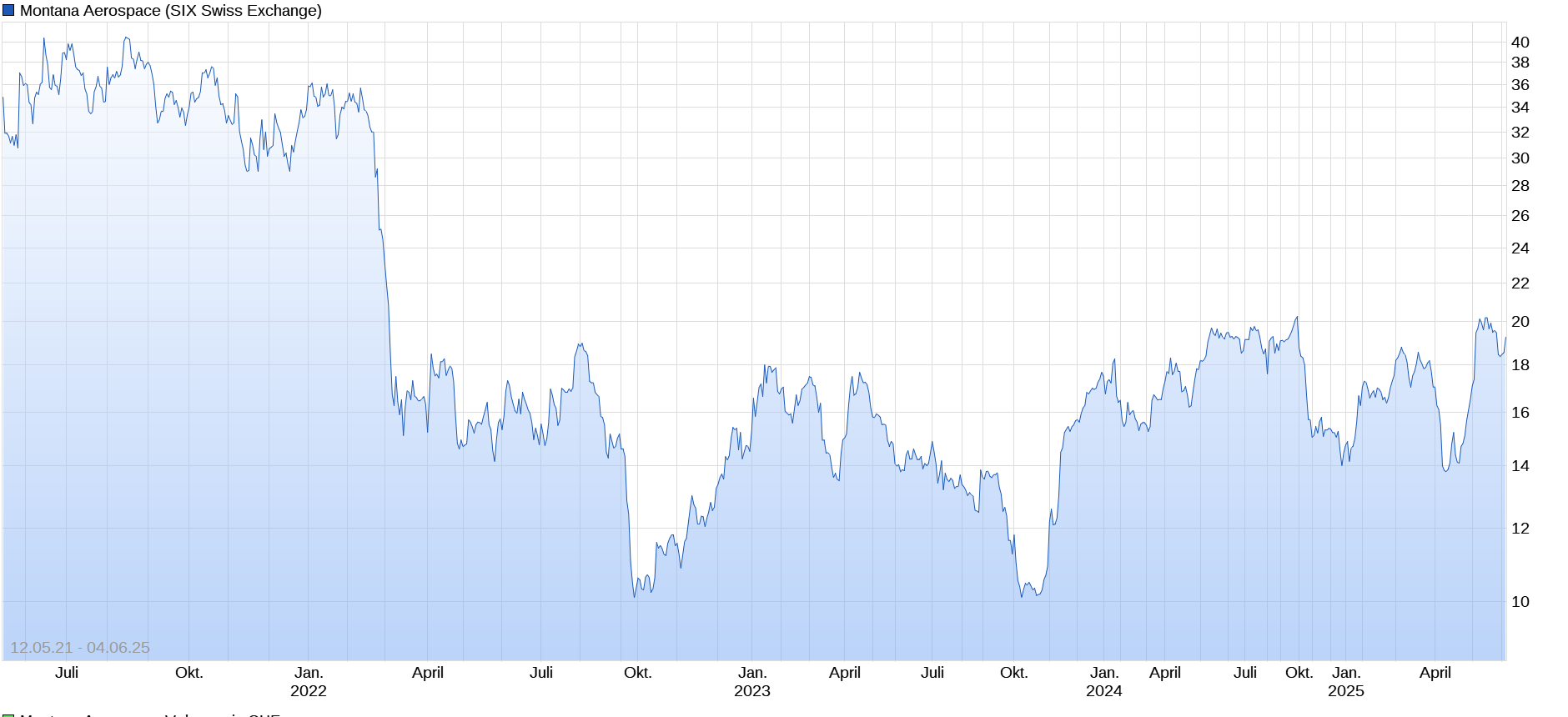Select the 22 value on the price axis
Image resolution: width=1568 pixels, height=717 pixels.
(x=1520, y=283)
